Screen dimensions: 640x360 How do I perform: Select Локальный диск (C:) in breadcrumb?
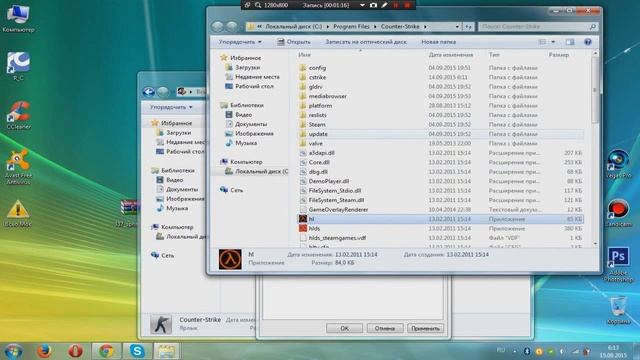pos(293,27)
